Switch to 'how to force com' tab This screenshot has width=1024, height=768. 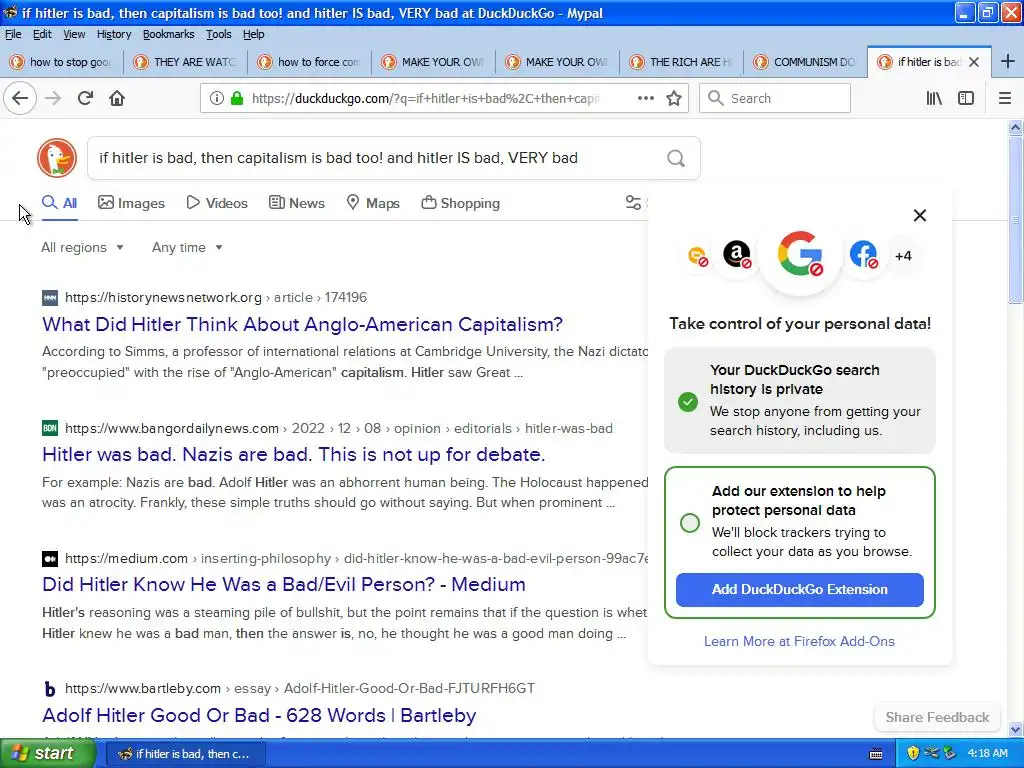tap(310, 61)
